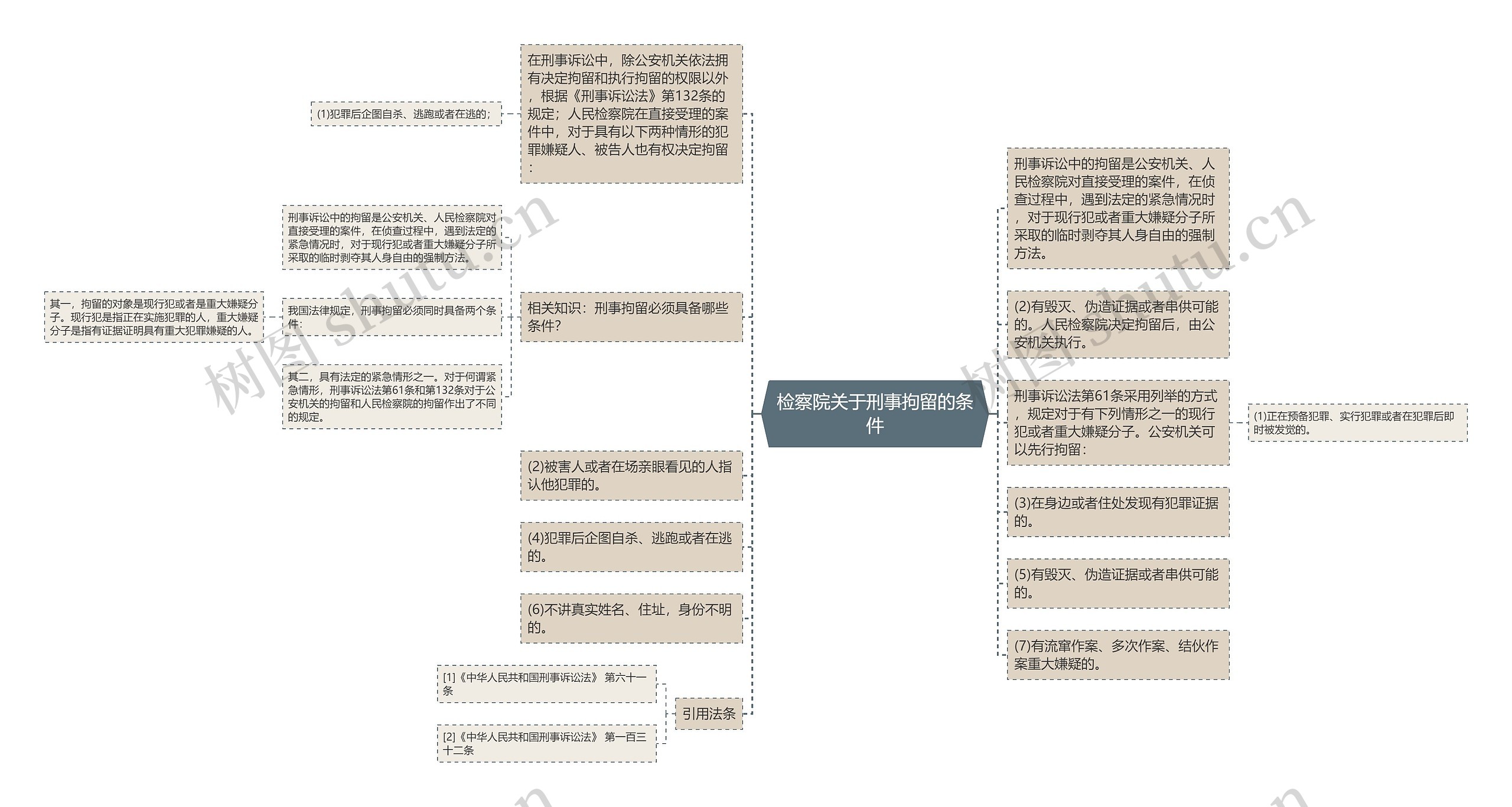
Task: Select the 相关知识：刑事拘留必须具备哪些条件 node
Action: (x=631, y=317)
